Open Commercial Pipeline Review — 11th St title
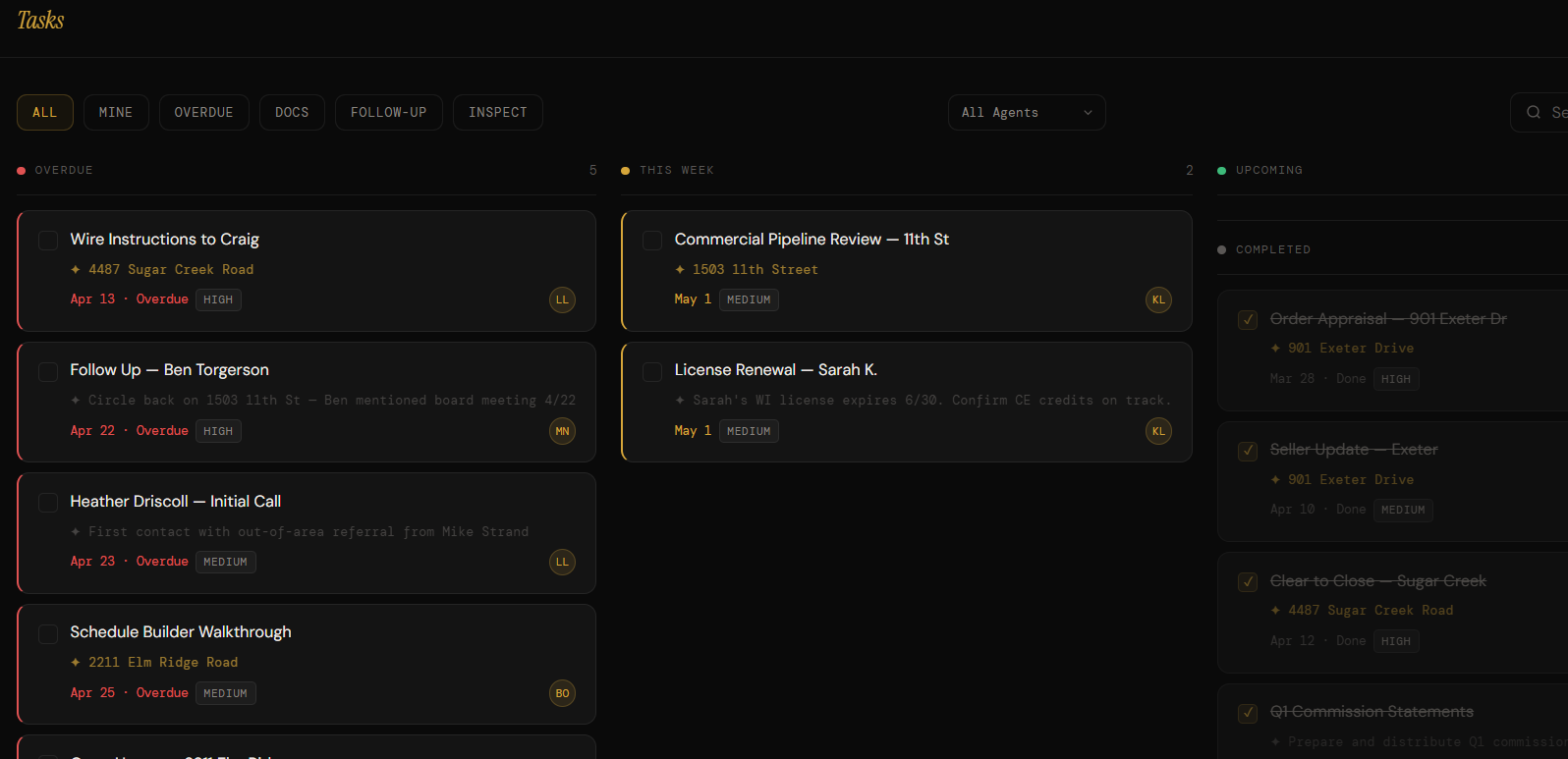1568x759 pixels. 812,240
